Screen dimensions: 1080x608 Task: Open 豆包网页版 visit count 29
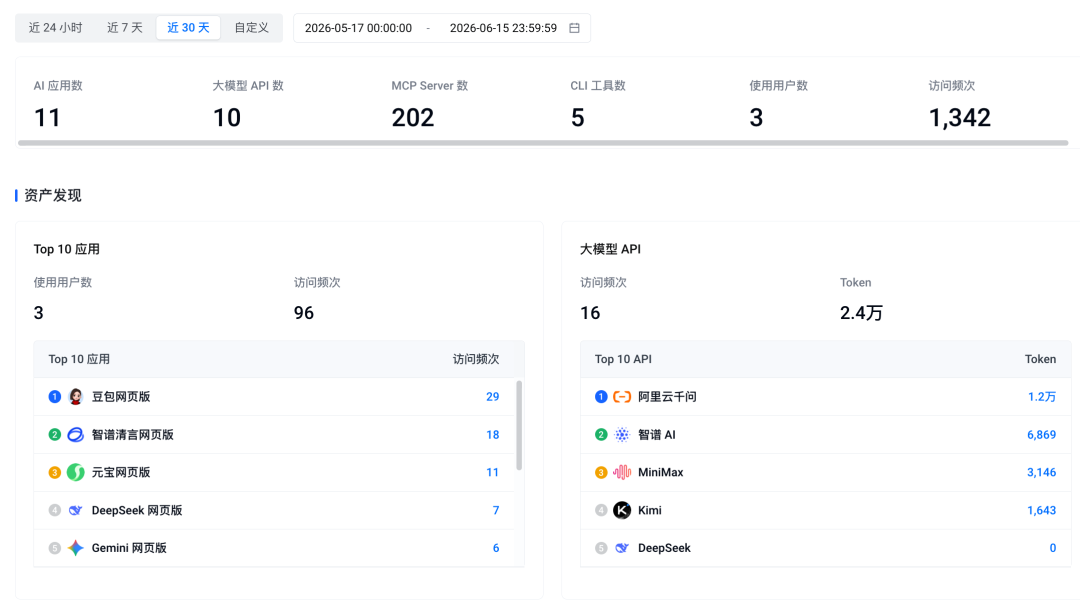click(x=492, y=397)
